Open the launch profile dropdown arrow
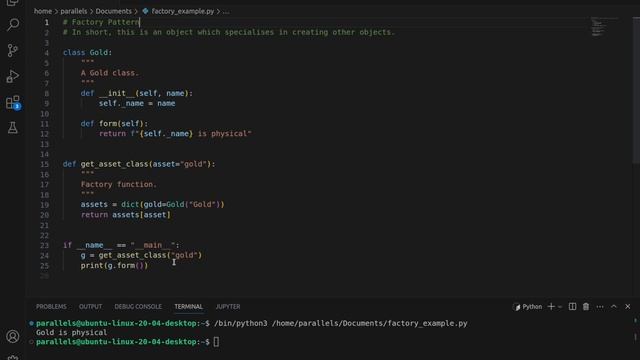This screenshot has height=360, width=640. tap(560, 307)
